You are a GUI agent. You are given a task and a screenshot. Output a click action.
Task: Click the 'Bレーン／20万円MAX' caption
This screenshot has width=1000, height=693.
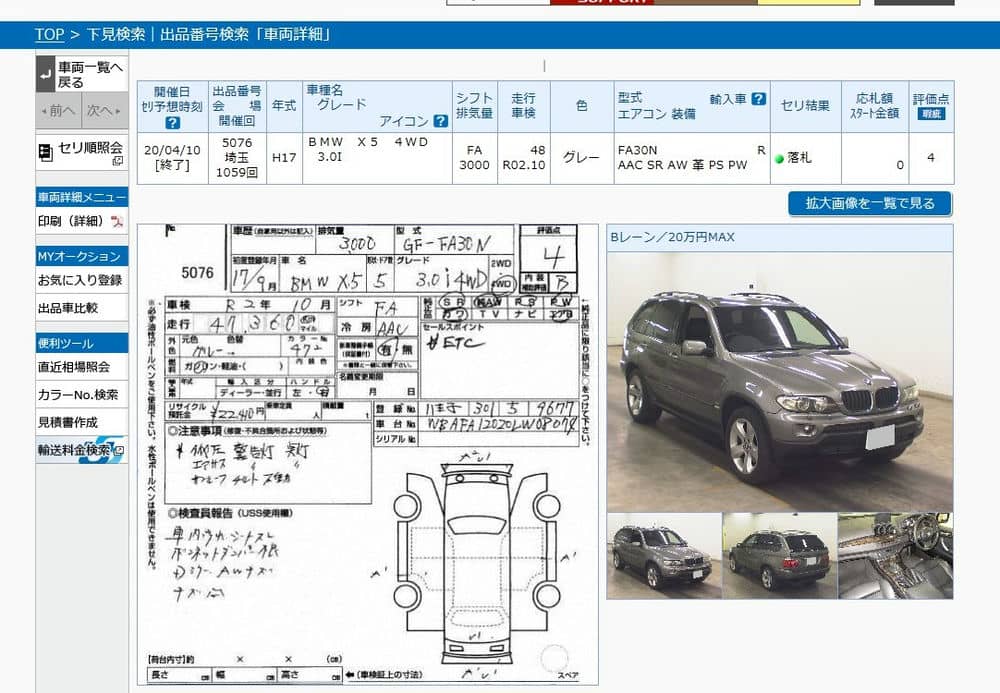pos(672,237)
